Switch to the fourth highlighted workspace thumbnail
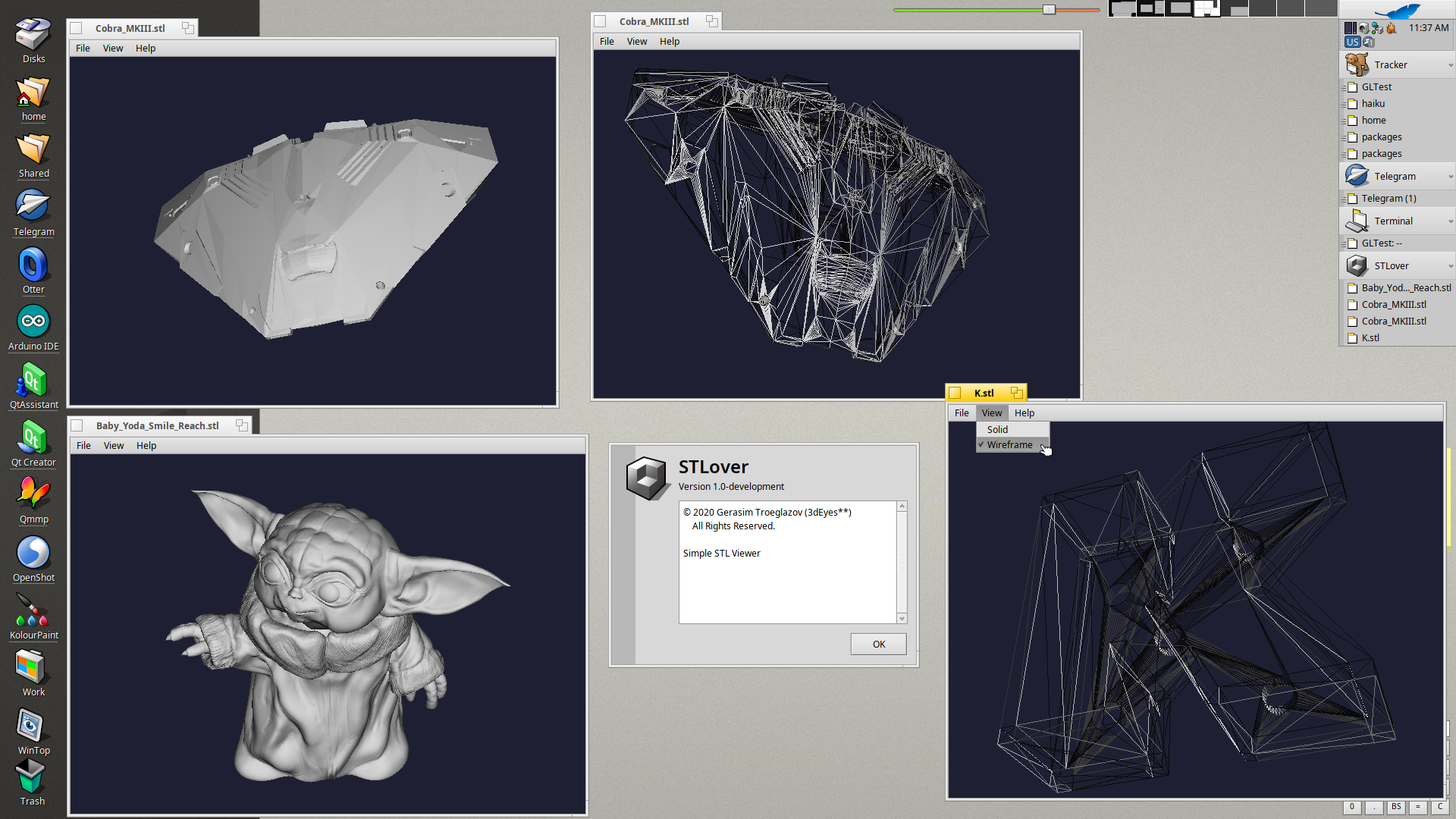This screenshot has width=1456, height=819. click(x=1207, y=8)
